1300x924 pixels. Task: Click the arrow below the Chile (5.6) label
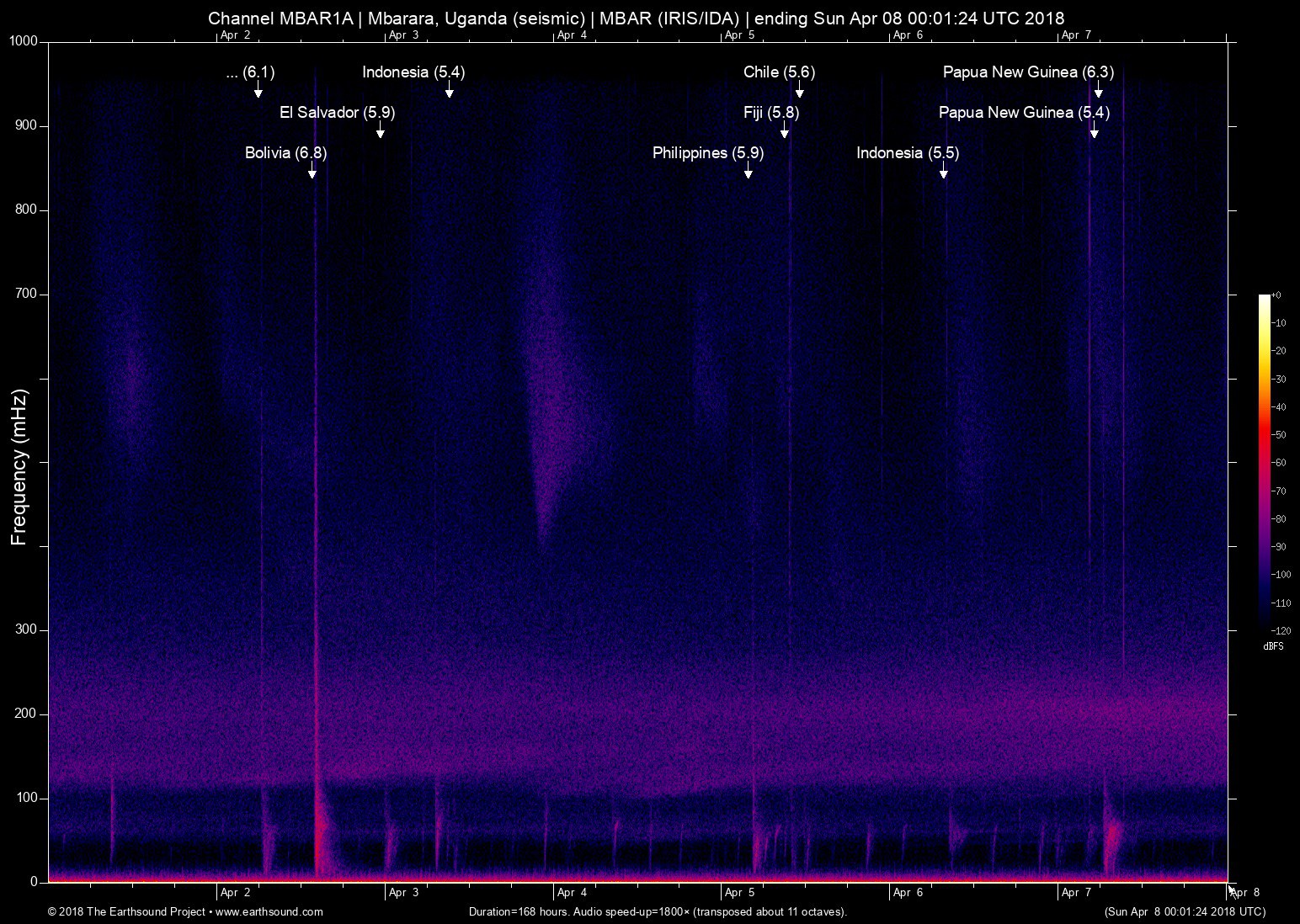799,91
